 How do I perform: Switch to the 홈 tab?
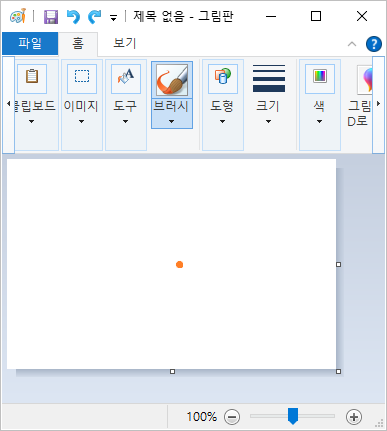pyautogui.click(x=78, y=43)
